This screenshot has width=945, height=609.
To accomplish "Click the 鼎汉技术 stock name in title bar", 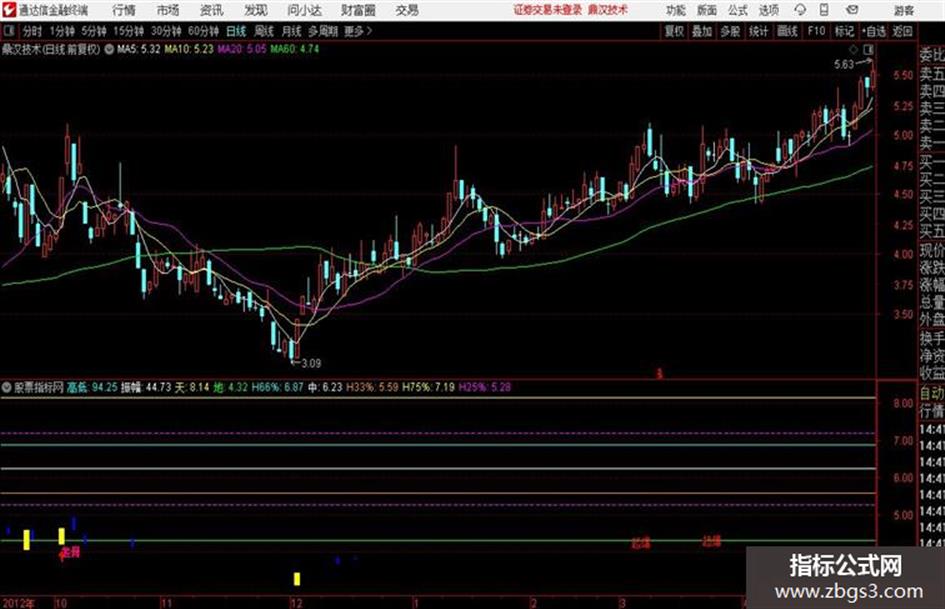I will (x=607, y=10).
